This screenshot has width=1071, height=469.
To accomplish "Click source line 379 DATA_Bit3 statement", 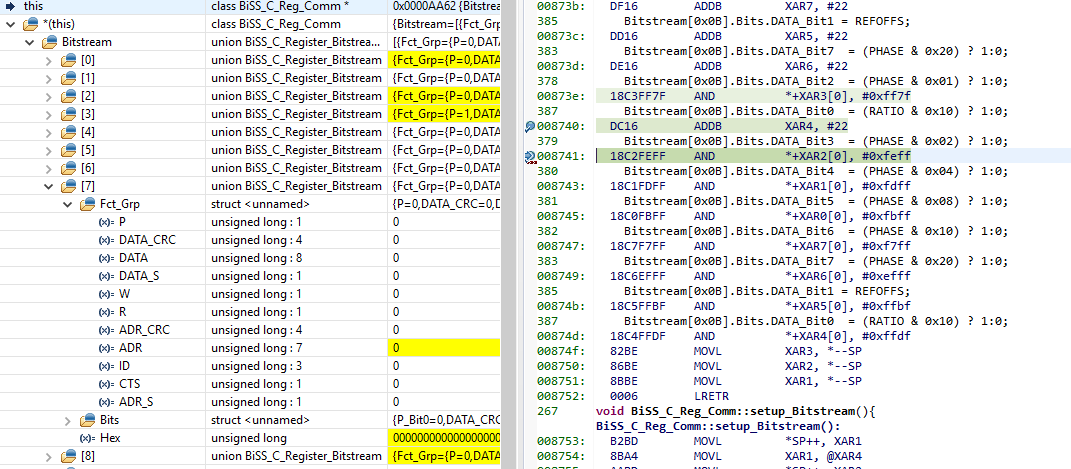I will [816, 141].
